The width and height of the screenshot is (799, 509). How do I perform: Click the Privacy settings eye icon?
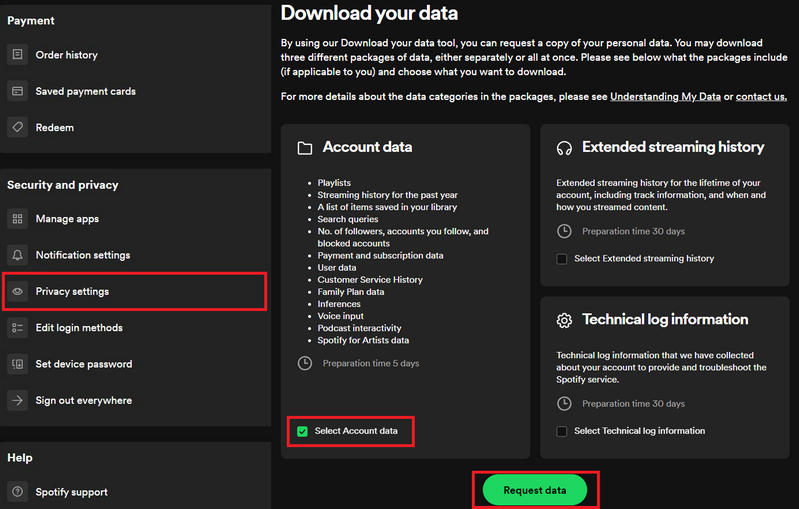(x=17, y=291)
